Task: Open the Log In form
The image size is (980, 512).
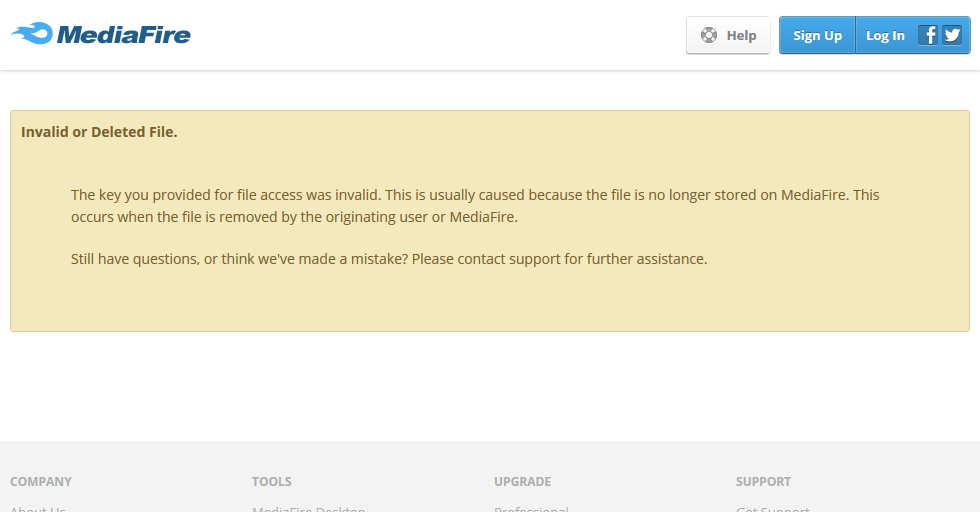Action: (x=885, y=35)
